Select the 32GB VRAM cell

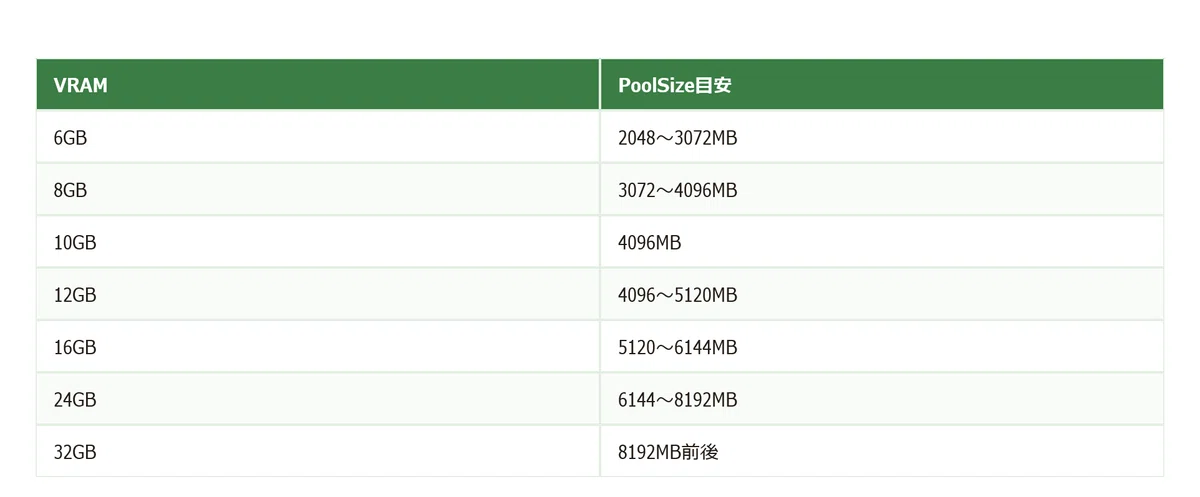point(318,451)
